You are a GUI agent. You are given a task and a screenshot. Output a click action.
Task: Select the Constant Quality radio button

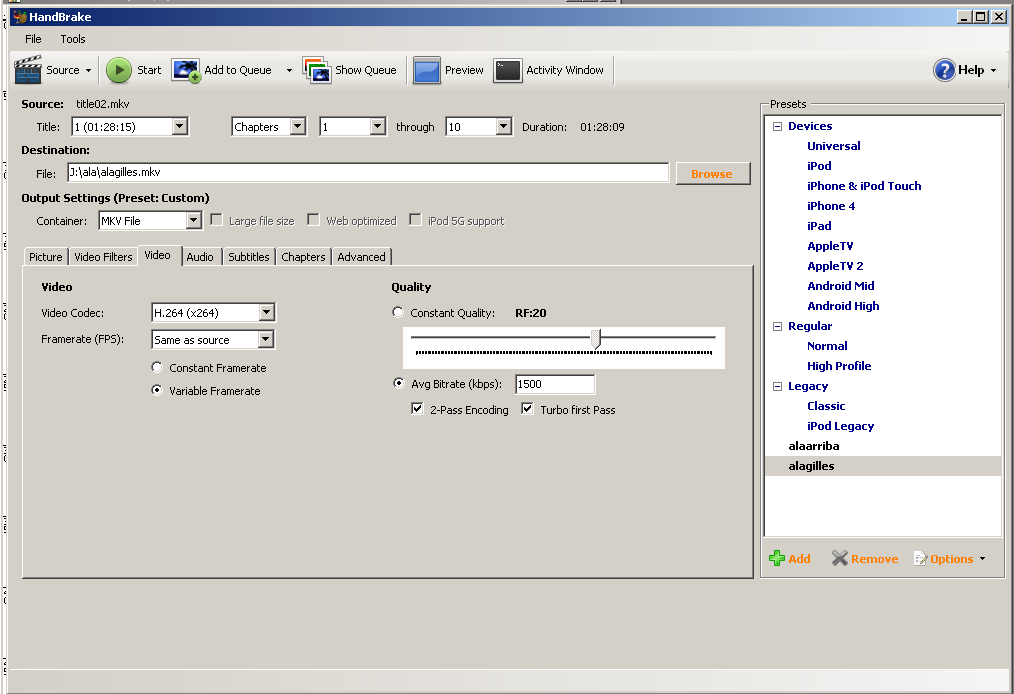point(398,312)
